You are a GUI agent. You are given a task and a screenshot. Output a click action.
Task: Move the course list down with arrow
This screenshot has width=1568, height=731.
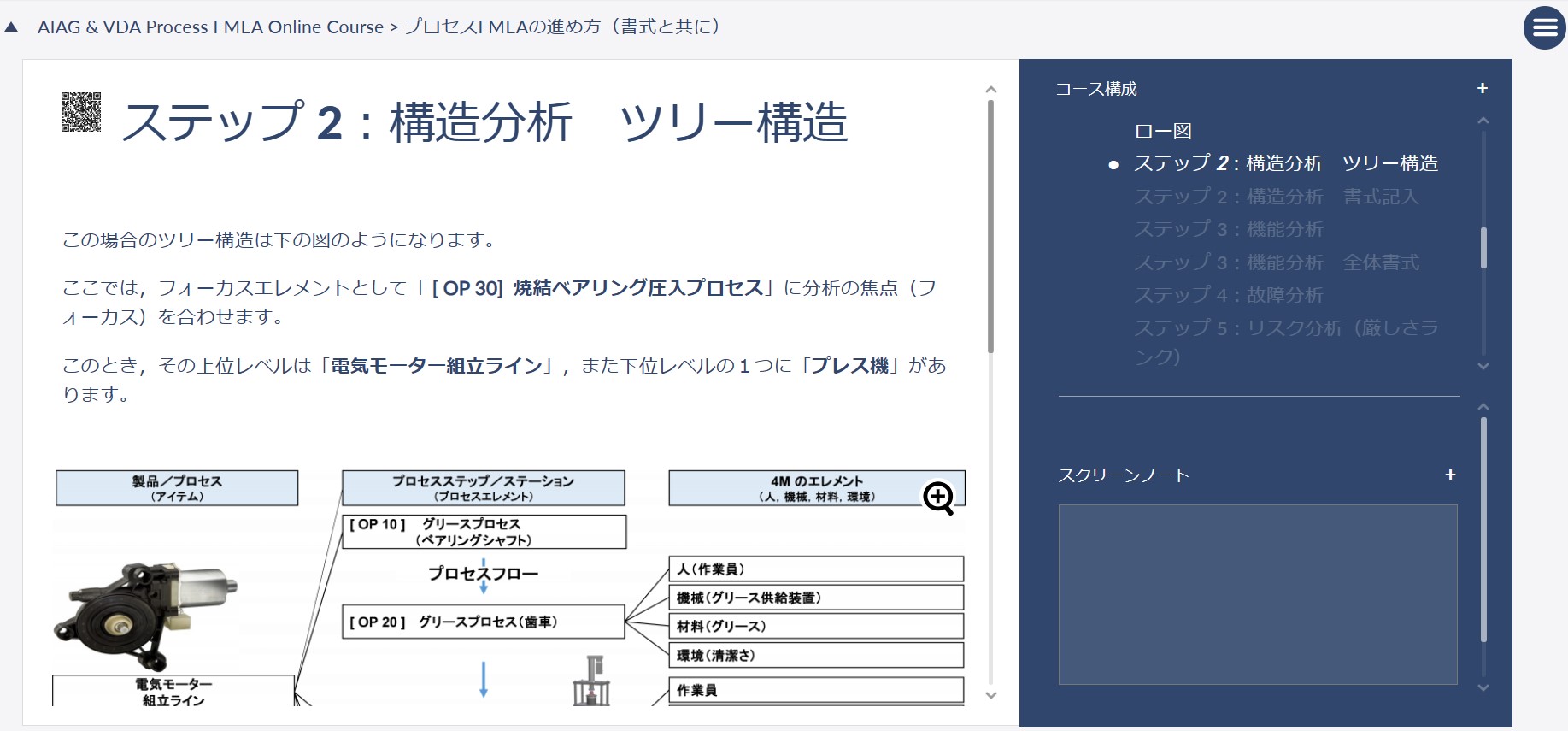pos(1483,366)
